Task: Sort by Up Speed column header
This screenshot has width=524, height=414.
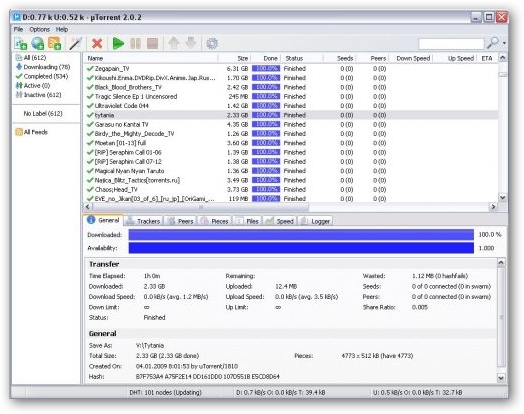Action: click(455, 58)
